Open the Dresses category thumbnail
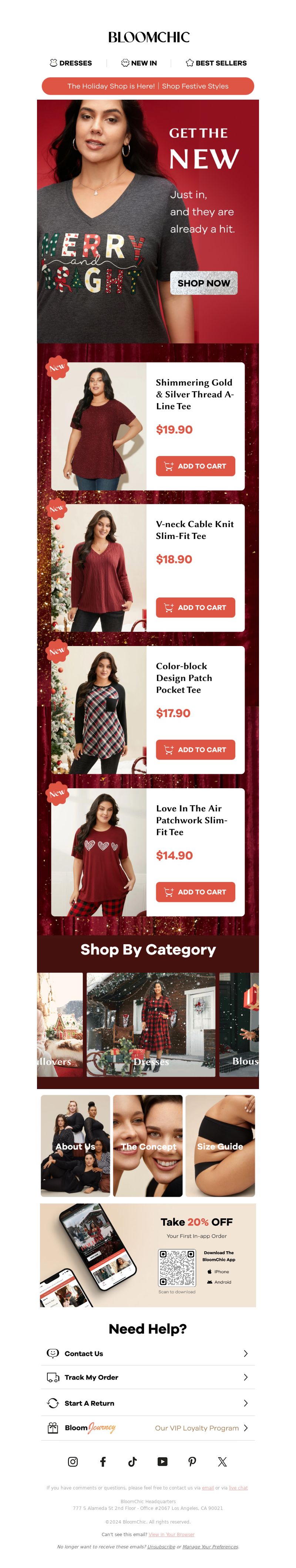This screenshot has width=296, height=1568. tap(151, 1025)
